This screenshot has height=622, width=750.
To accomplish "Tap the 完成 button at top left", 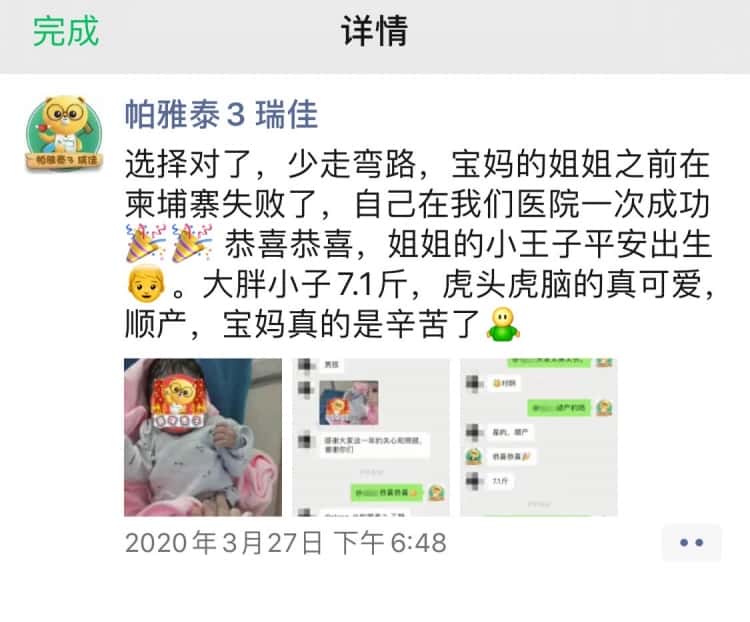I will pyautogui.click(x=66, y=31).
